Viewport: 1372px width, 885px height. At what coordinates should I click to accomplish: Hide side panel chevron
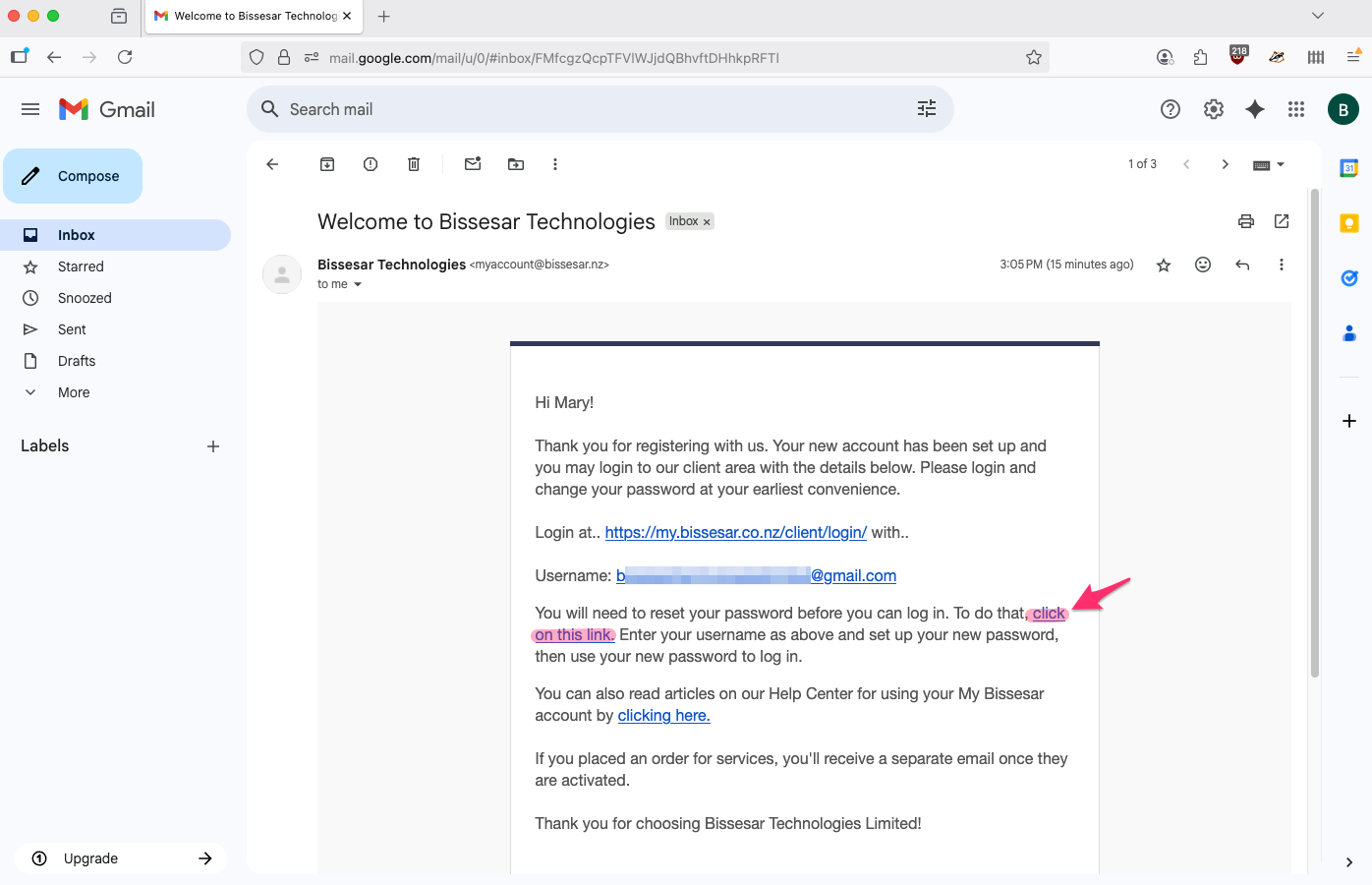(x=1349, y=862)
